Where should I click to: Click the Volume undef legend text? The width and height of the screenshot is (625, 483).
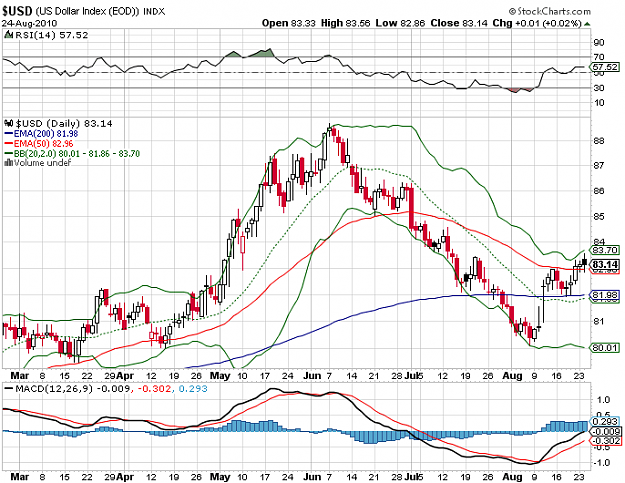click(43, 163)
